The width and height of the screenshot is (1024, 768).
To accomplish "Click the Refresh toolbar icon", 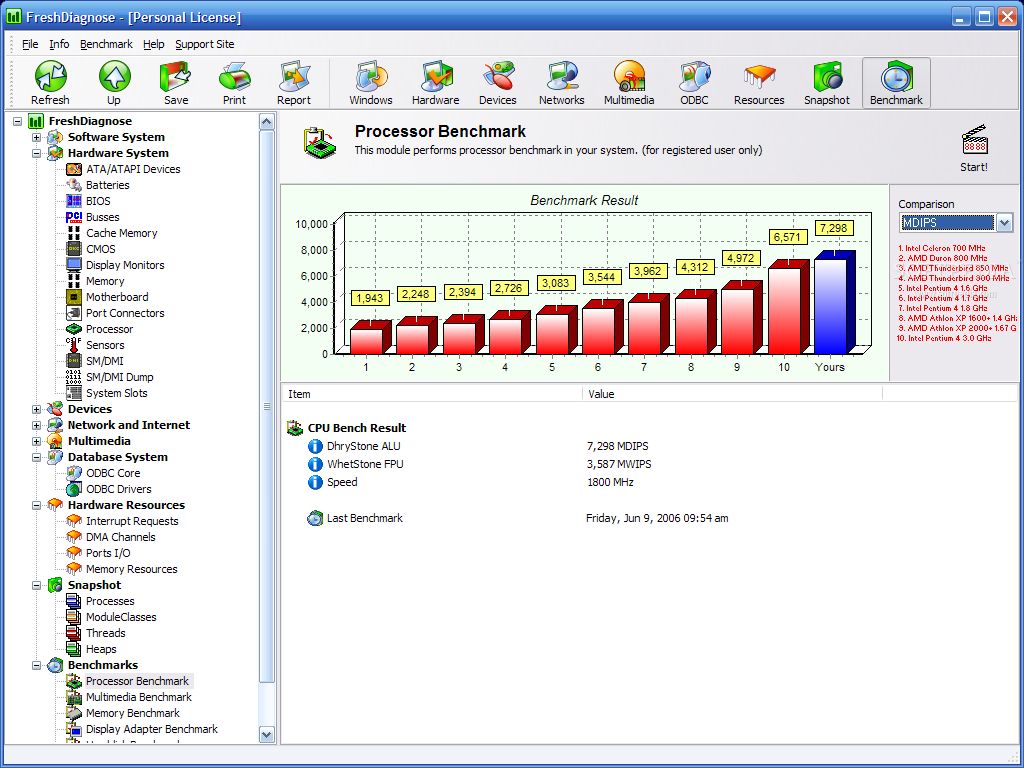I will [50, 80].
